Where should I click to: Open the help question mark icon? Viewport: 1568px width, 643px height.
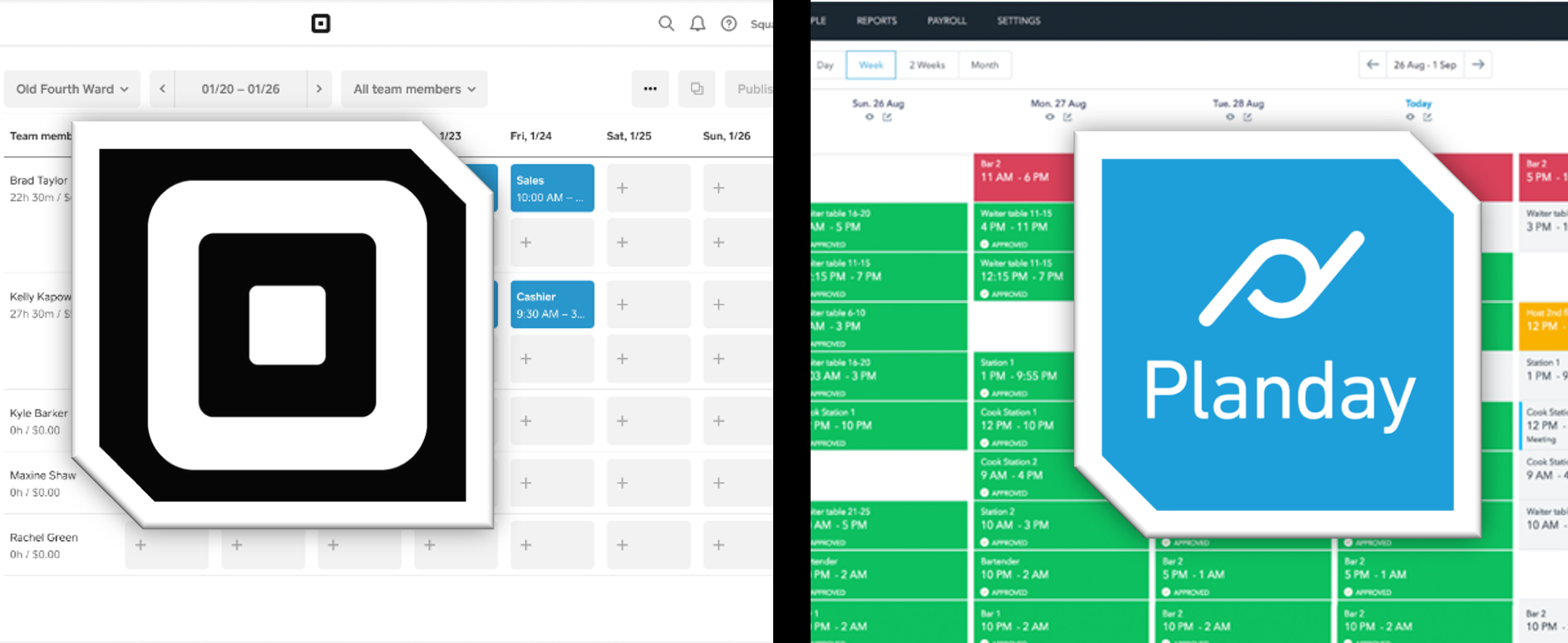point(729,23)
